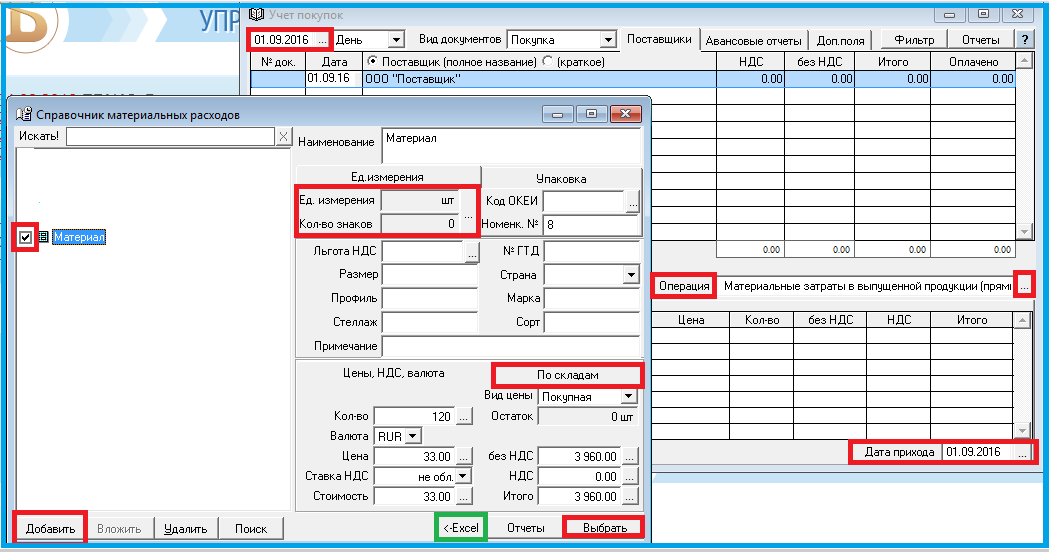Click the Оплачено column header

click(x=973, y=62)
